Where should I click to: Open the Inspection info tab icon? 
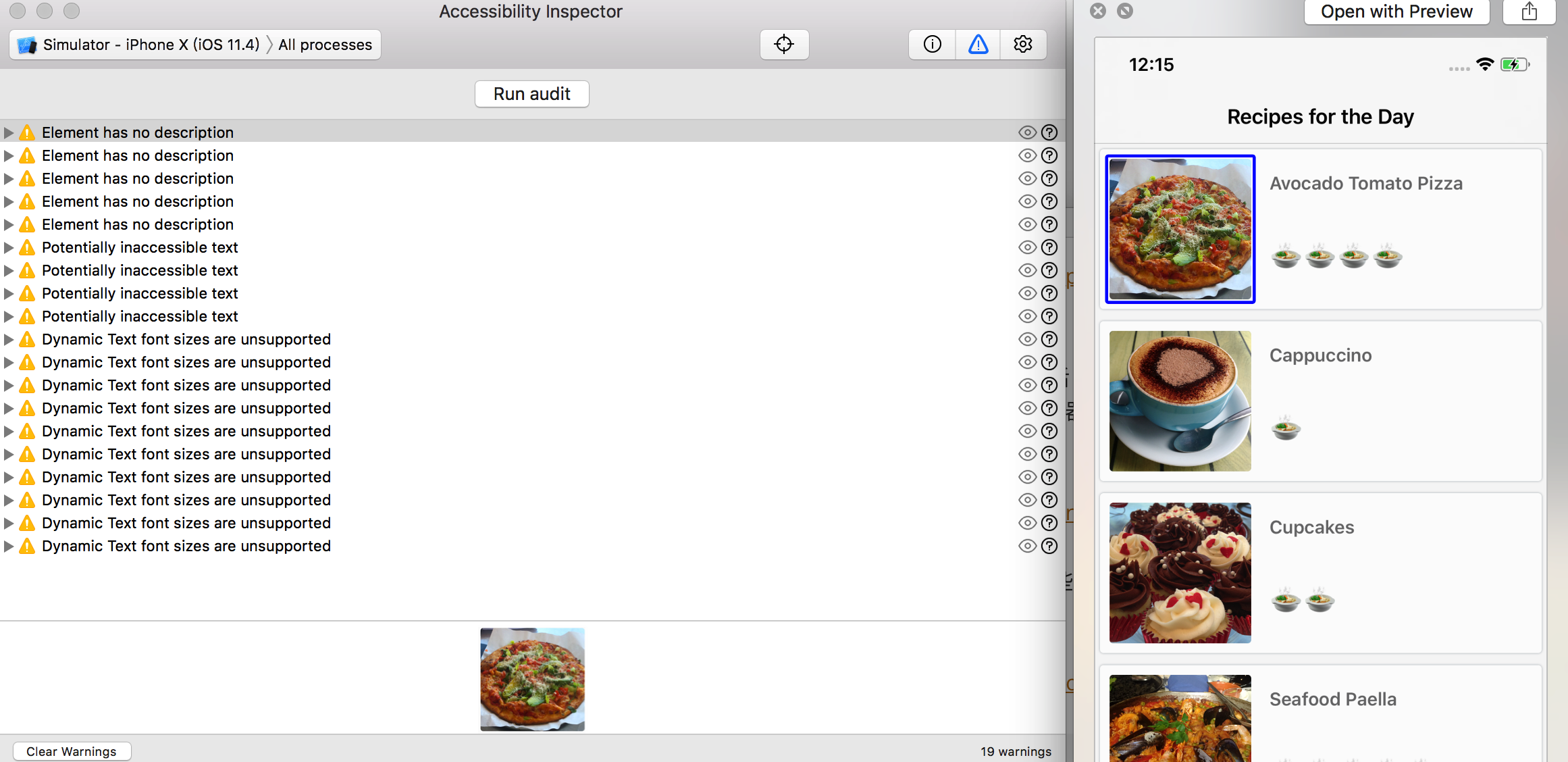click(932, 45)
